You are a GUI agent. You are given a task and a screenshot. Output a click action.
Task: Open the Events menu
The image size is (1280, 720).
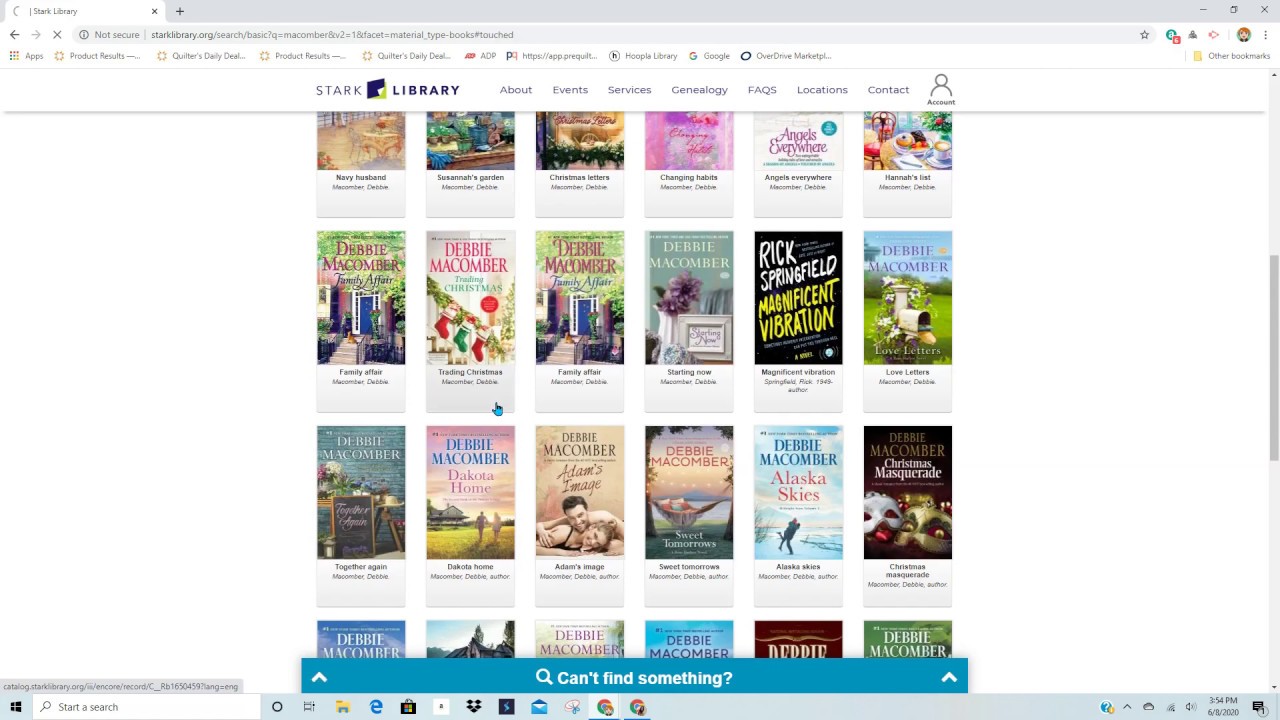[570, 90]
